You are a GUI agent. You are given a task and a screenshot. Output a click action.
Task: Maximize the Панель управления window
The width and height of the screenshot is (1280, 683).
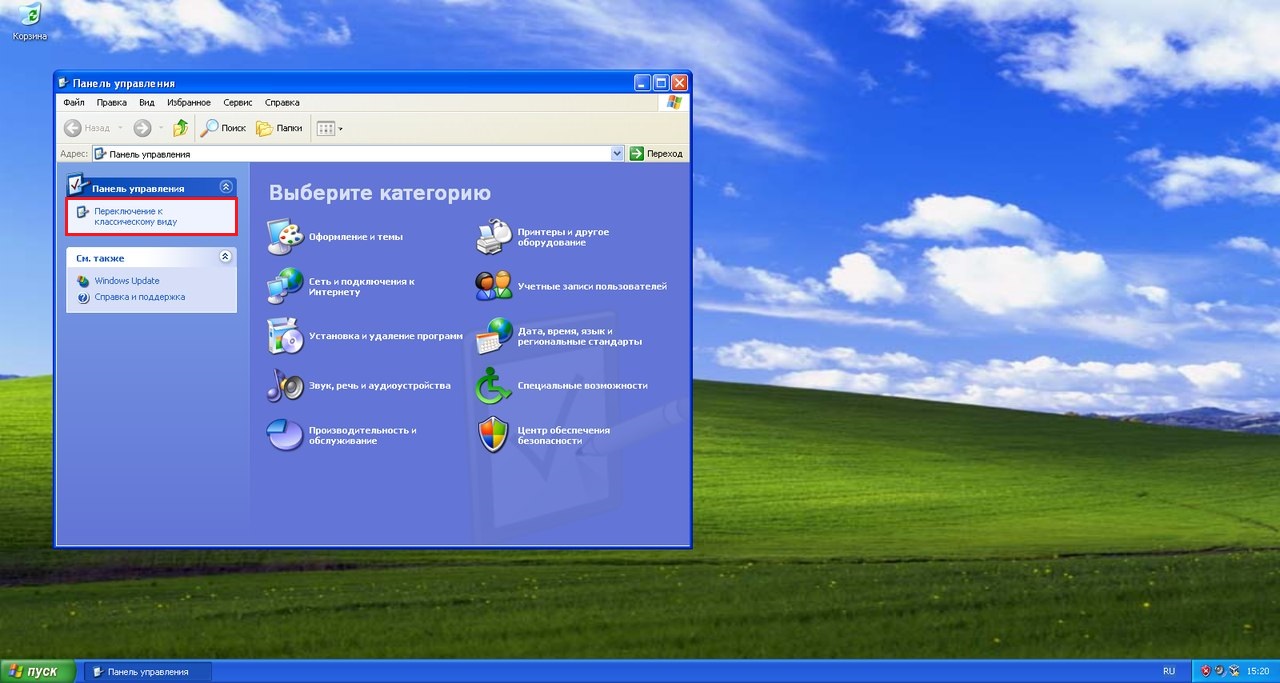click(661, 83)
